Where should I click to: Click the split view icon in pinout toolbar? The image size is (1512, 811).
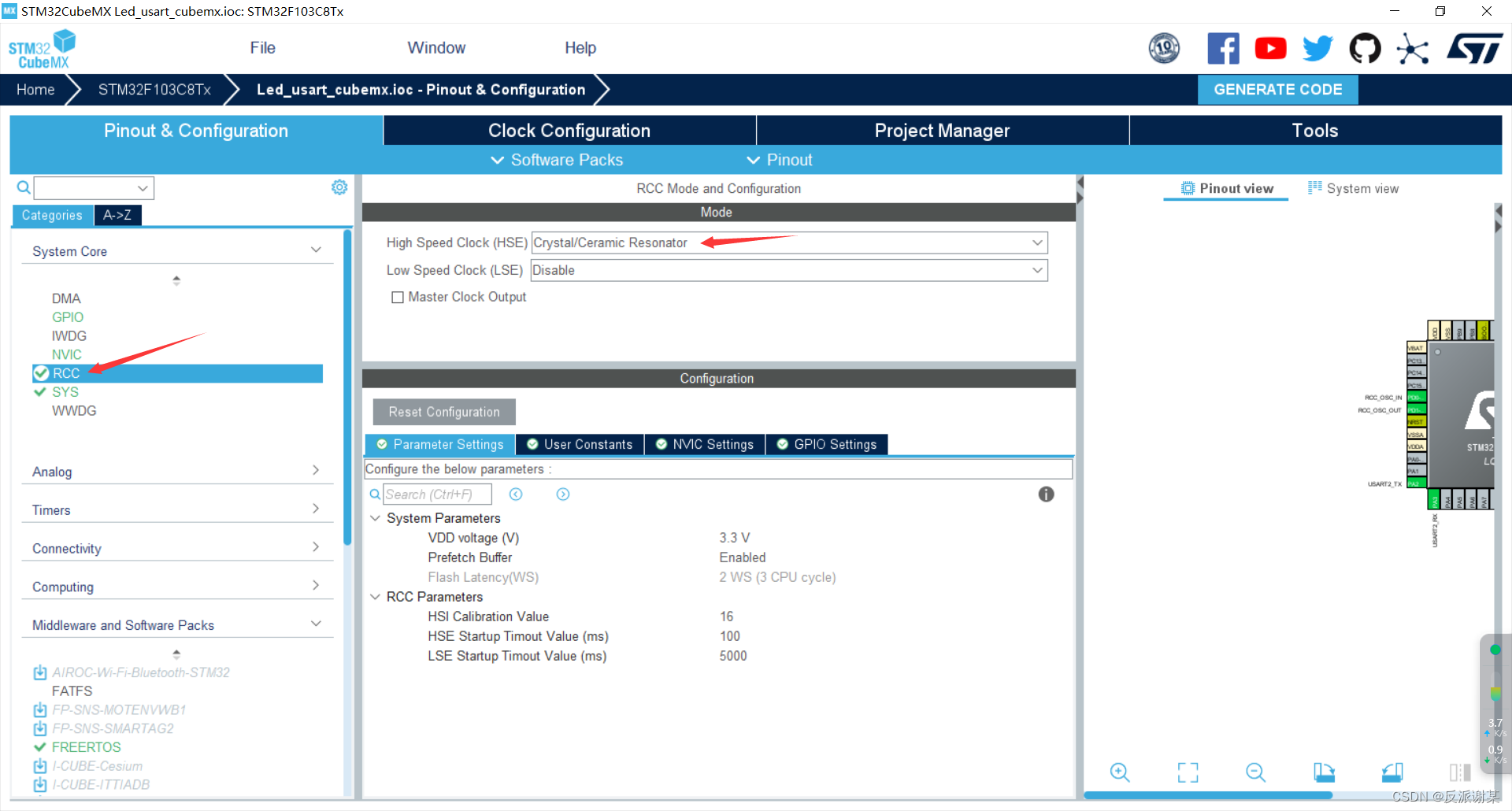[x=1460, y=772]
